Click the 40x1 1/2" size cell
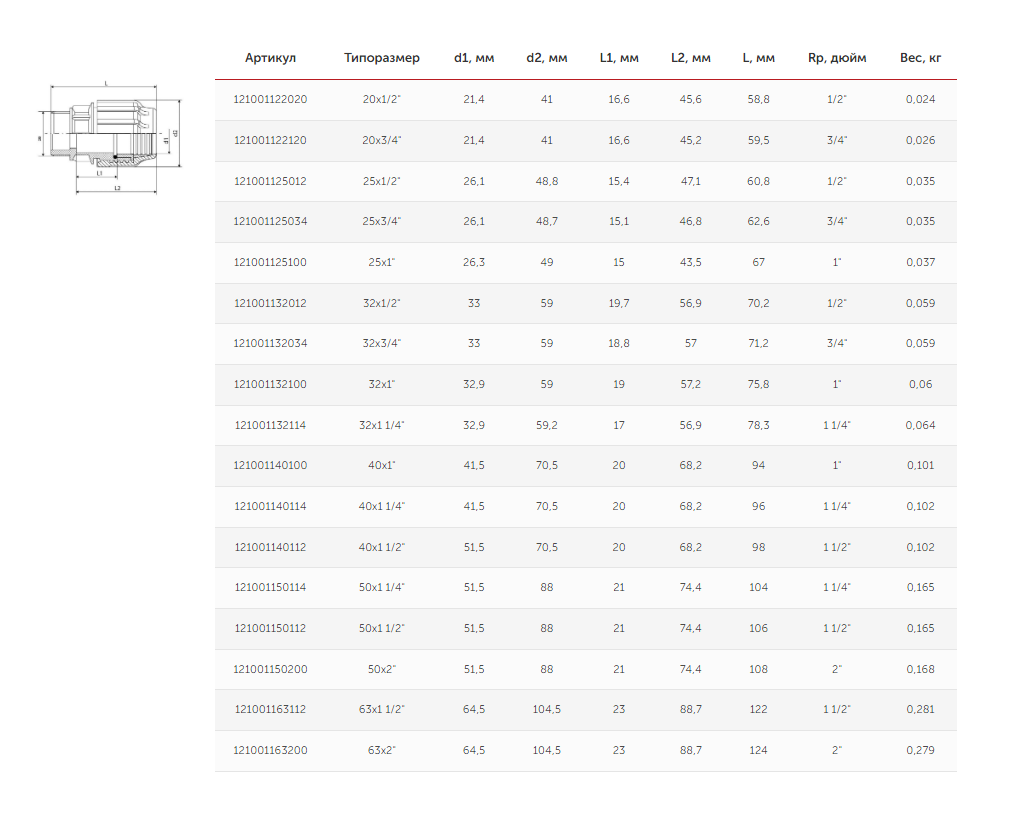The image size is (1023, 814). point(382,547)
